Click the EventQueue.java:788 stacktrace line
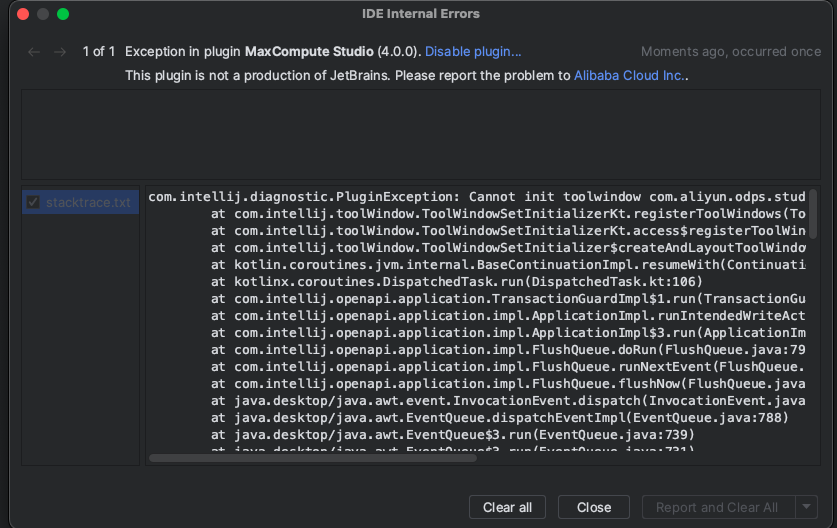This screenshot has width=837, height=528. (500, 417)
